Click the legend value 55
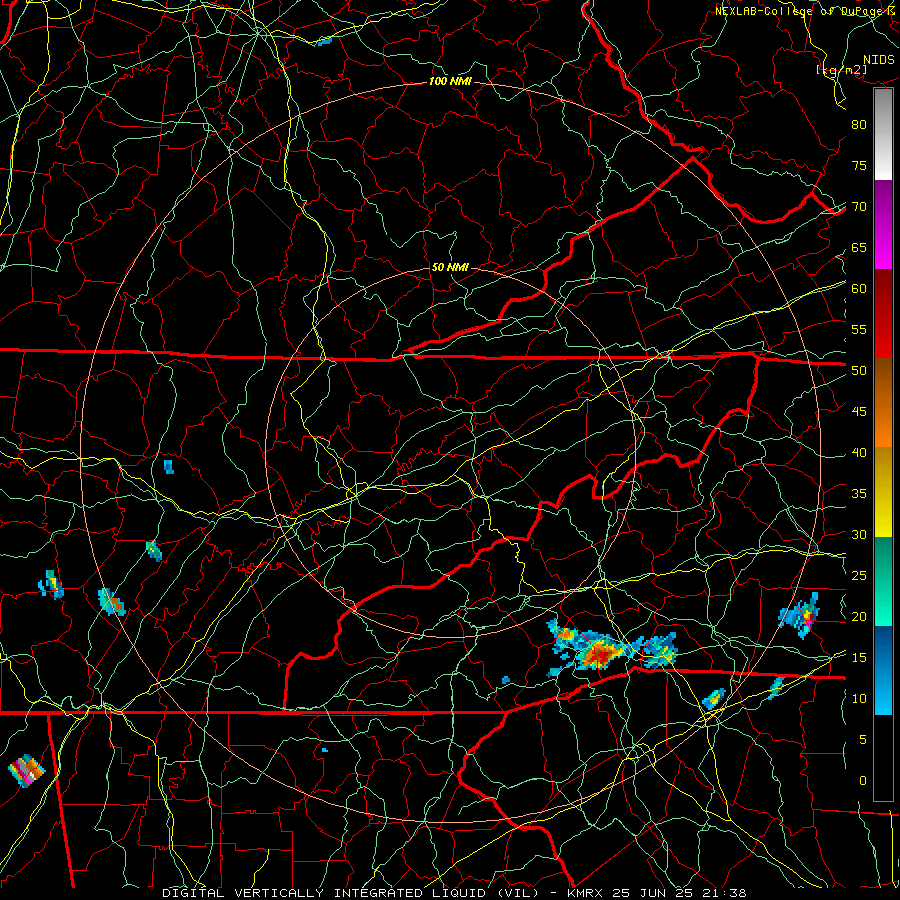This screenshot has height=900, width=900. 859,329
